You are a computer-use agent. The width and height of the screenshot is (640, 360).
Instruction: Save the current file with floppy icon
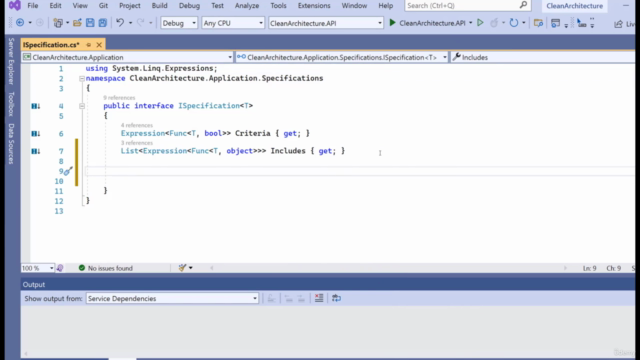click(x=90, y=23)
